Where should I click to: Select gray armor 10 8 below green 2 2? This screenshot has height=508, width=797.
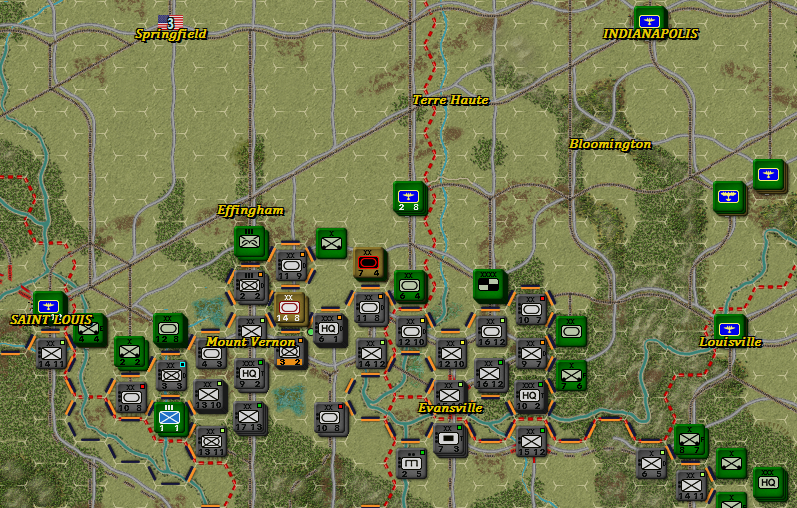(x=131, y=398)
